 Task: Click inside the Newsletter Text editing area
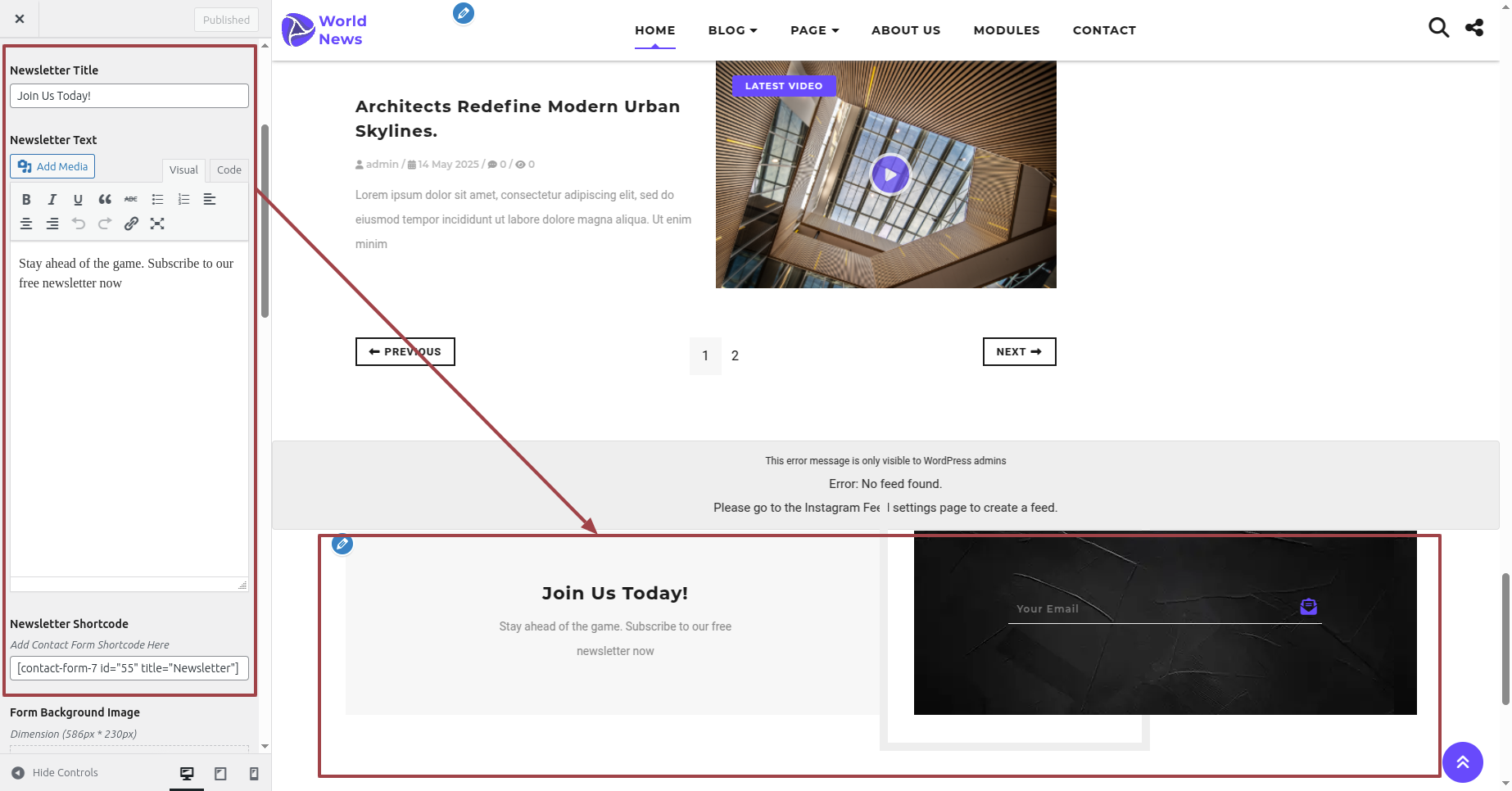129,409
